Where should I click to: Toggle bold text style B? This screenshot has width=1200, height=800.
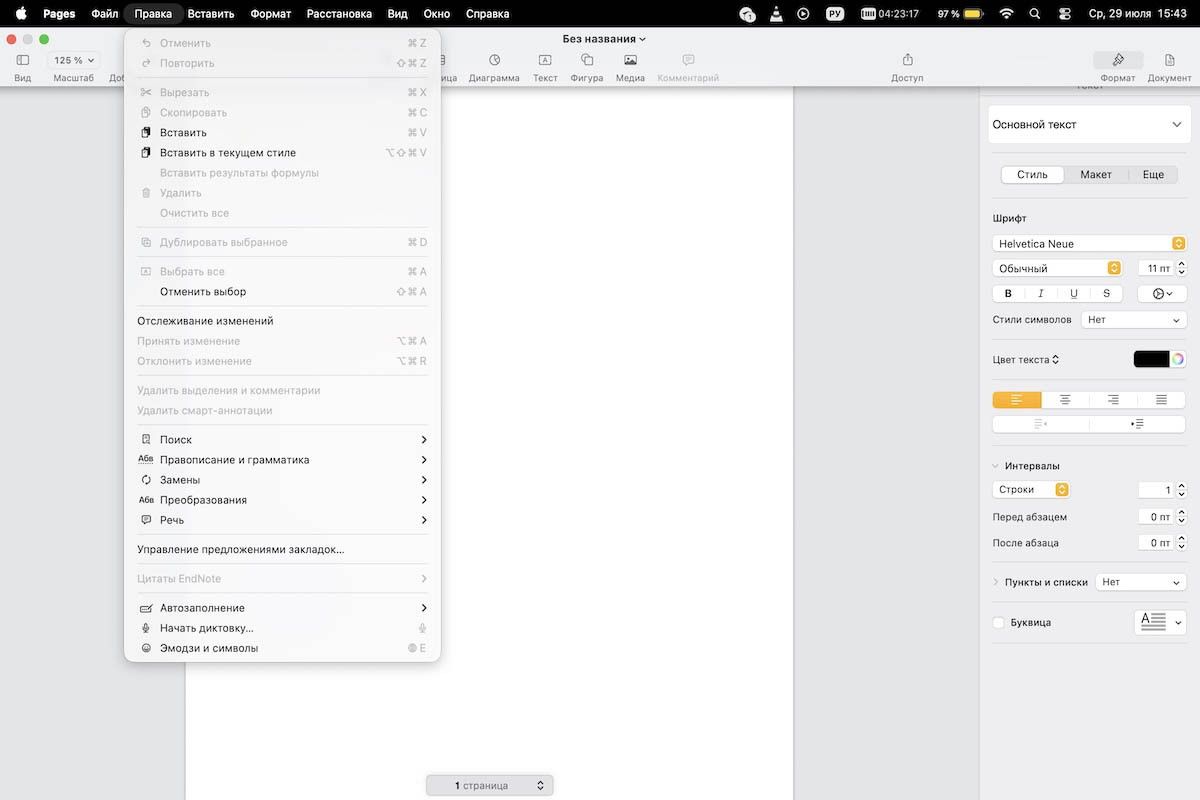coord(1008,294)
